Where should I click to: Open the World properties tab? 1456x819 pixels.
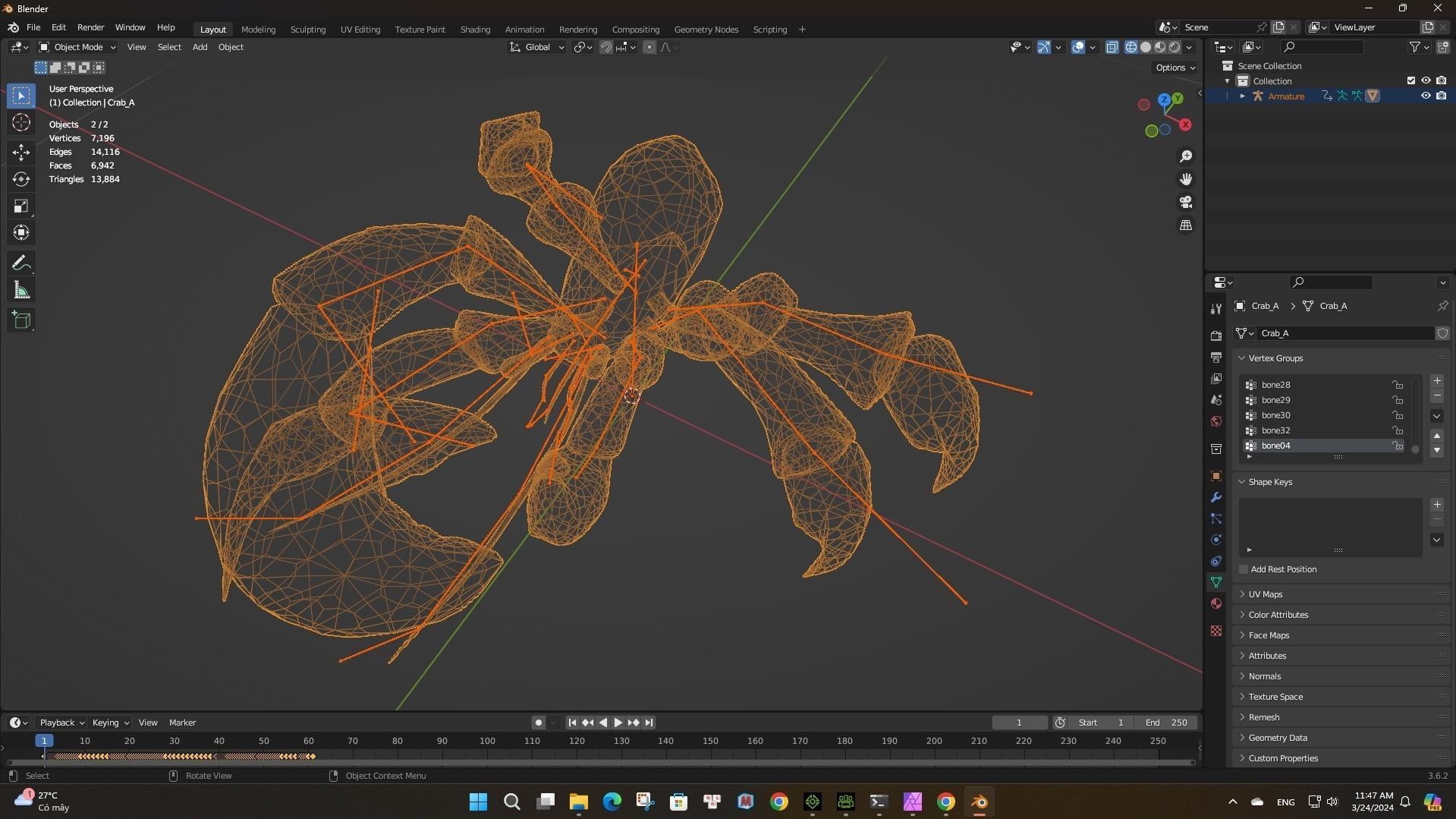(x=1216, y=421)
